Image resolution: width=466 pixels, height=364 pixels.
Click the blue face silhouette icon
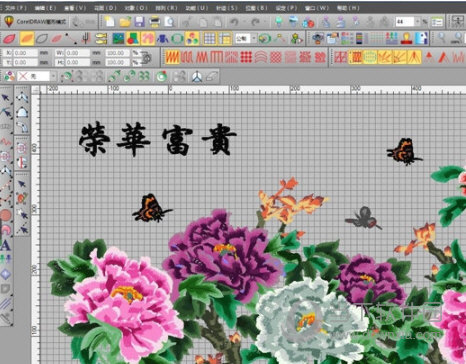point(421,38)
